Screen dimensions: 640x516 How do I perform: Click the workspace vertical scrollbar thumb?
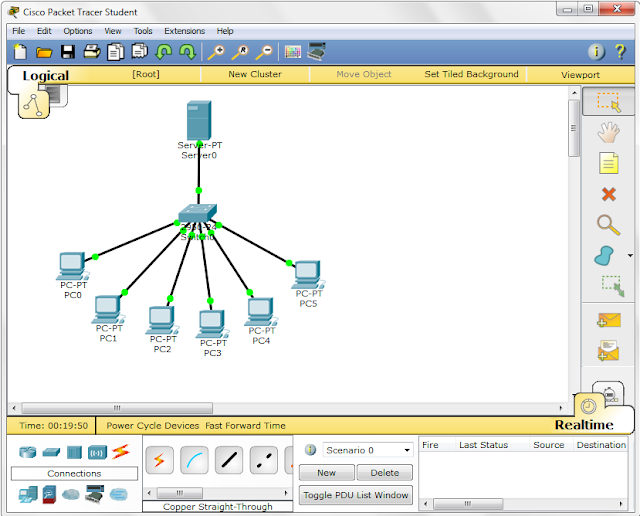coord(574,128)
